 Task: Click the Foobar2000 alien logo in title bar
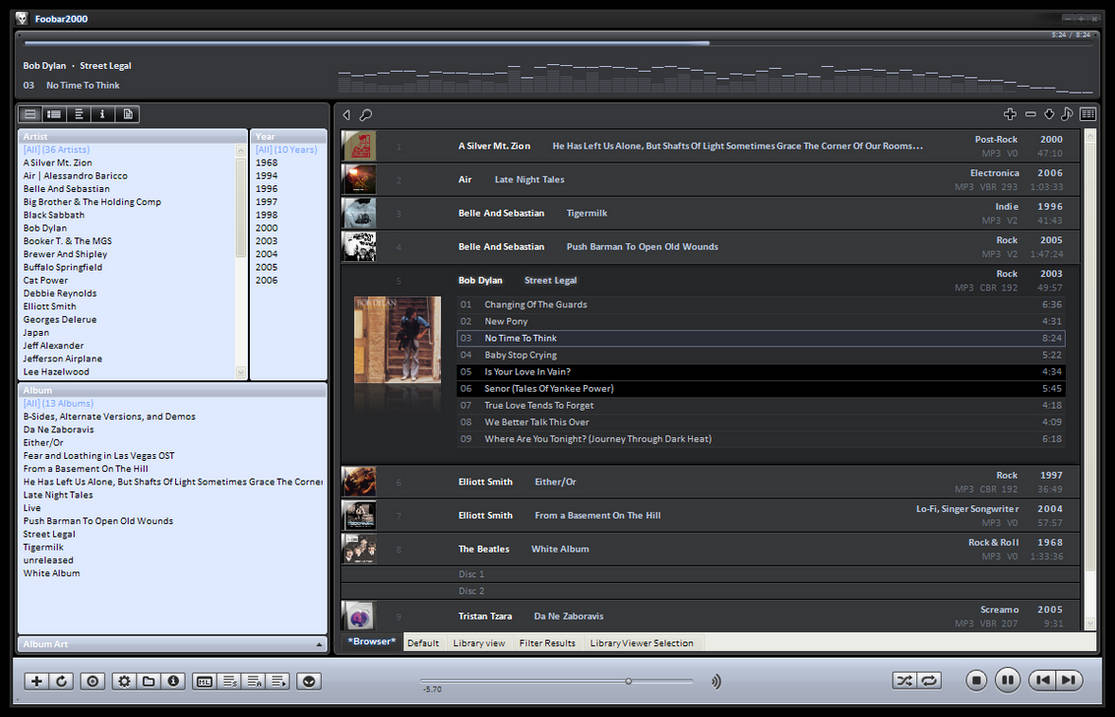coord(22,18)
